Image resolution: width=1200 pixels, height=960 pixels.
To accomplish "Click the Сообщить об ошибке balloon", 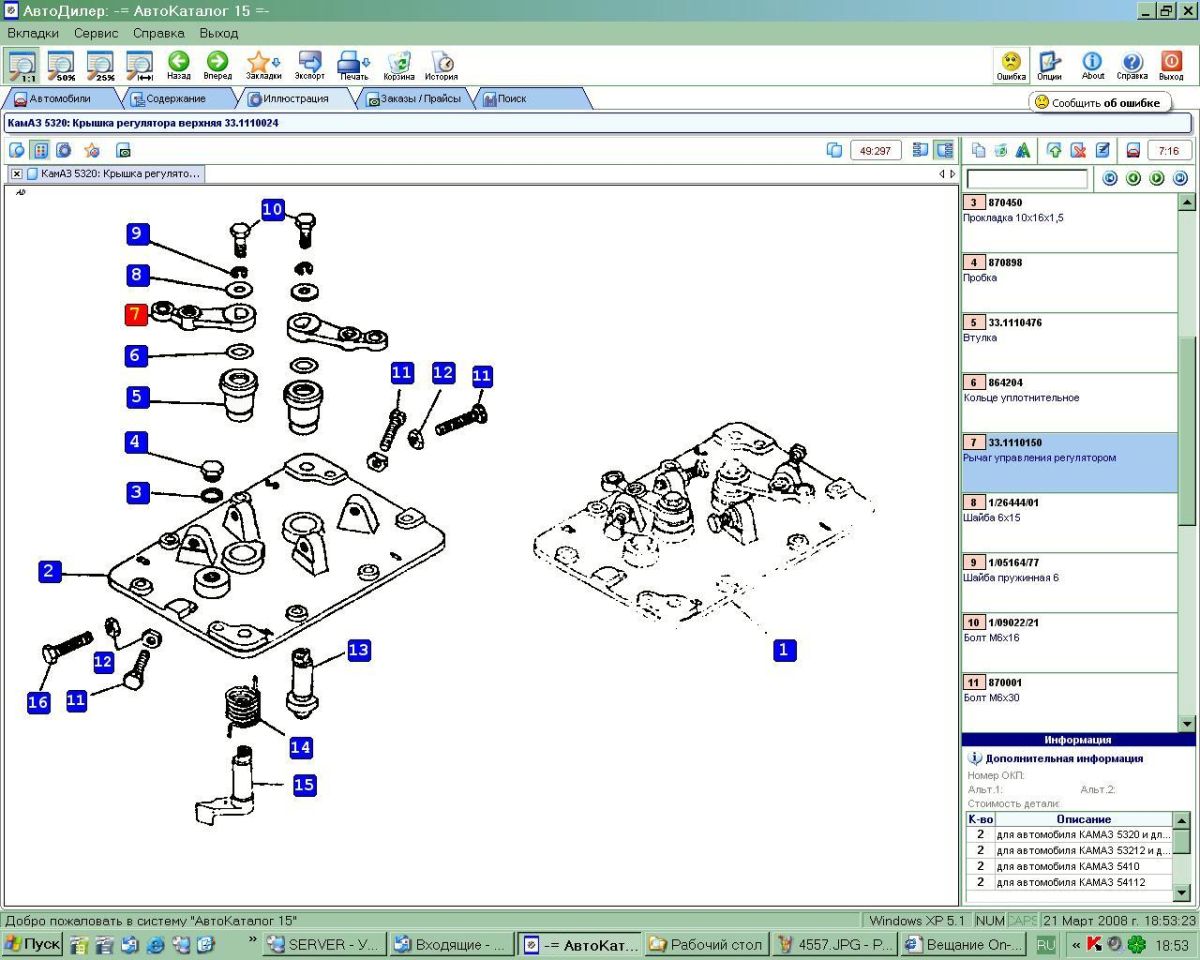I will point(1098,102).
